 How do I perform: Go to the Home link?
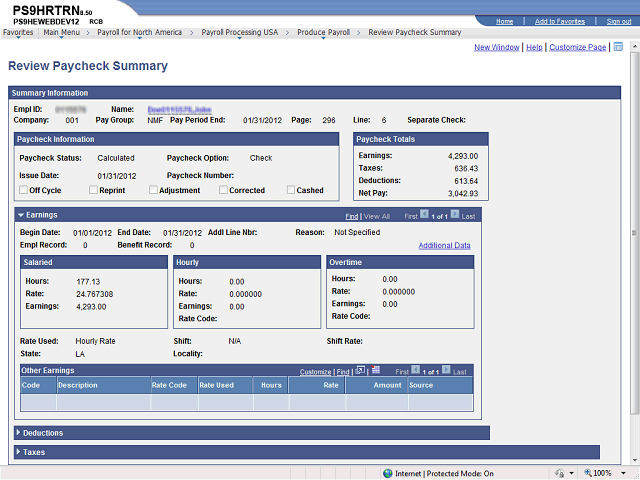[504, 21]
